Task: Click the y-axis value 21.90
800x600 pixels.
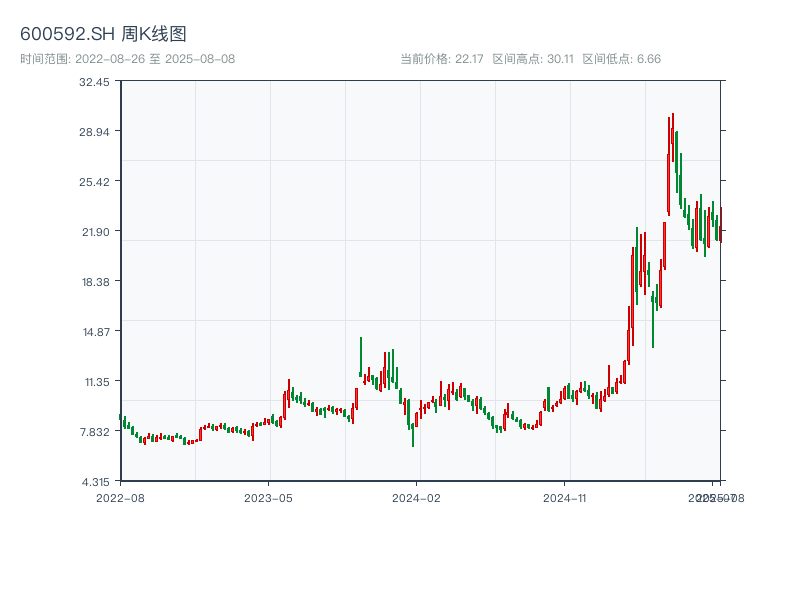Action: coord(96,232)
